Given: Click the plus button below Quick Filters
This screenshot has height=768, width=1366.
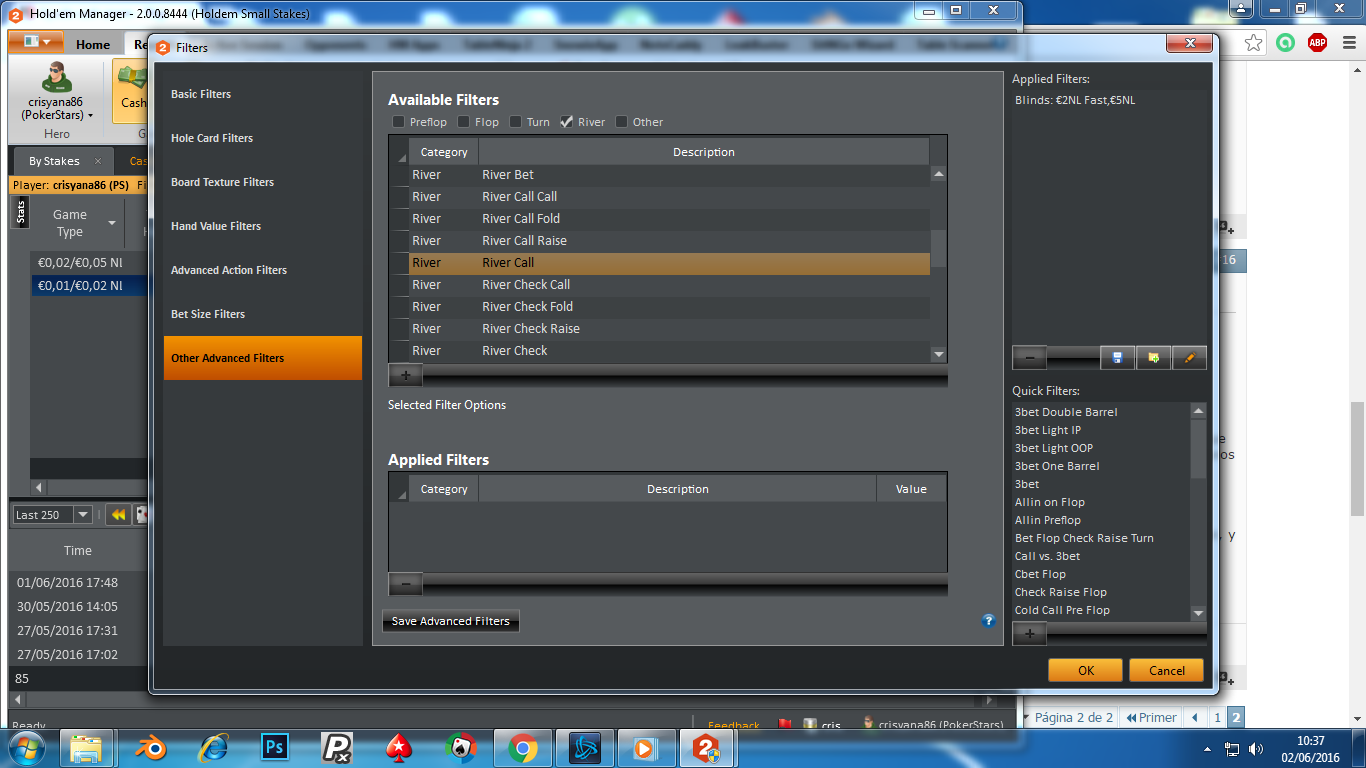Looking at the screenshot, I should 1029,633.
